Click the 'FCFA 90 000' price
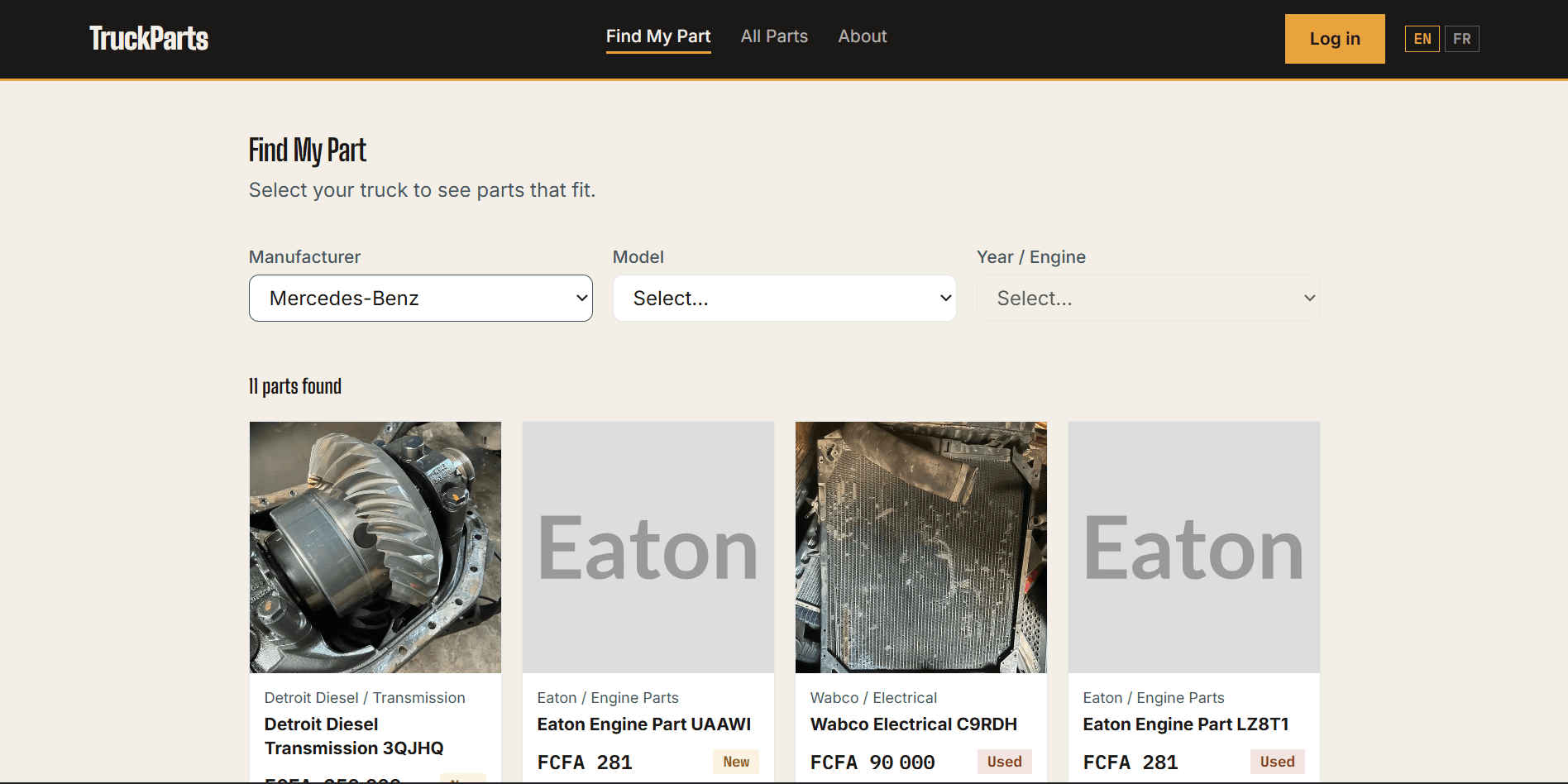This screenshot has width=1568, height=784. click(x=872, y=762)
